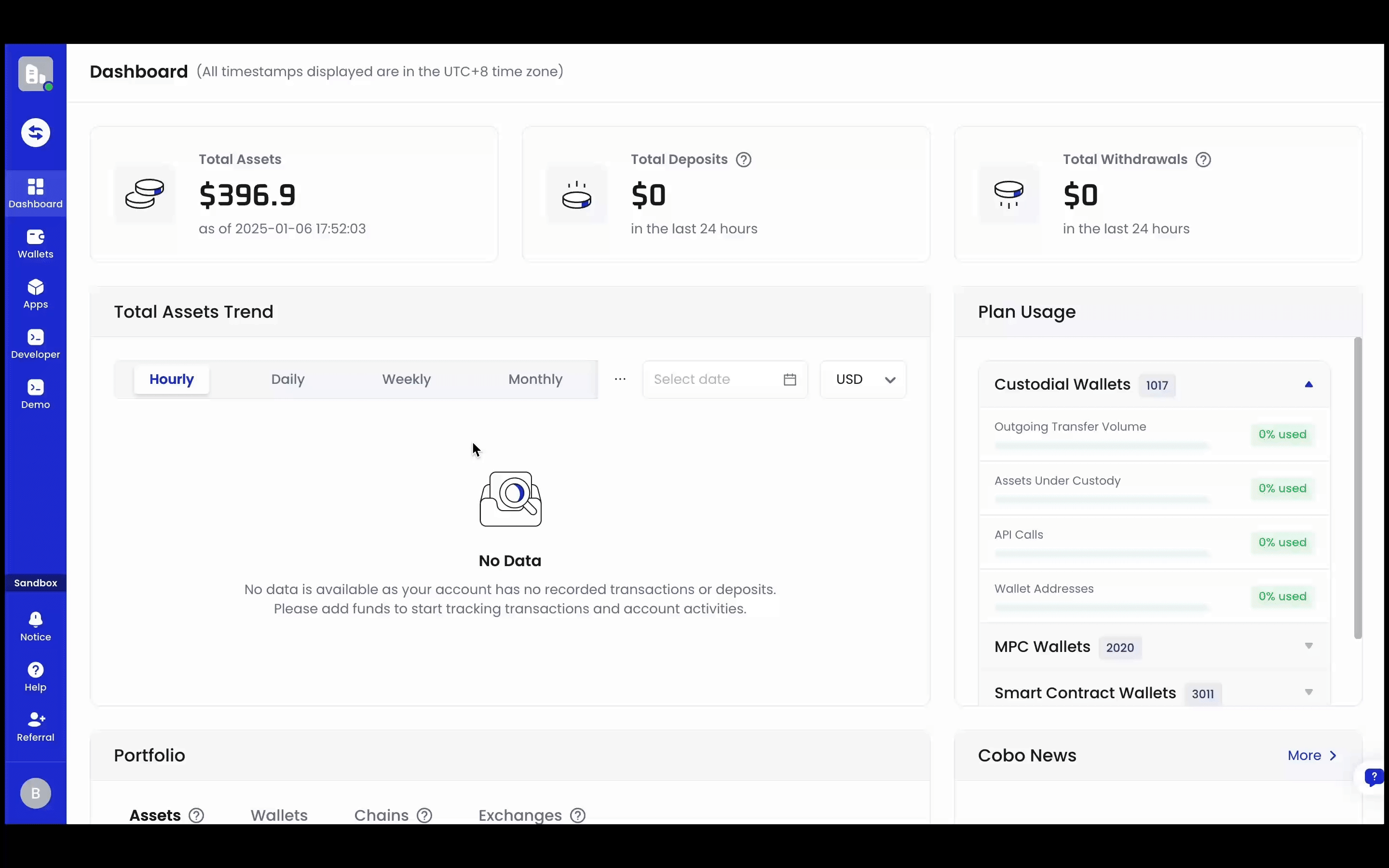1389x868 pixels.
Task: Select the Weekly trend interval
Action: [x=407, y=380]
